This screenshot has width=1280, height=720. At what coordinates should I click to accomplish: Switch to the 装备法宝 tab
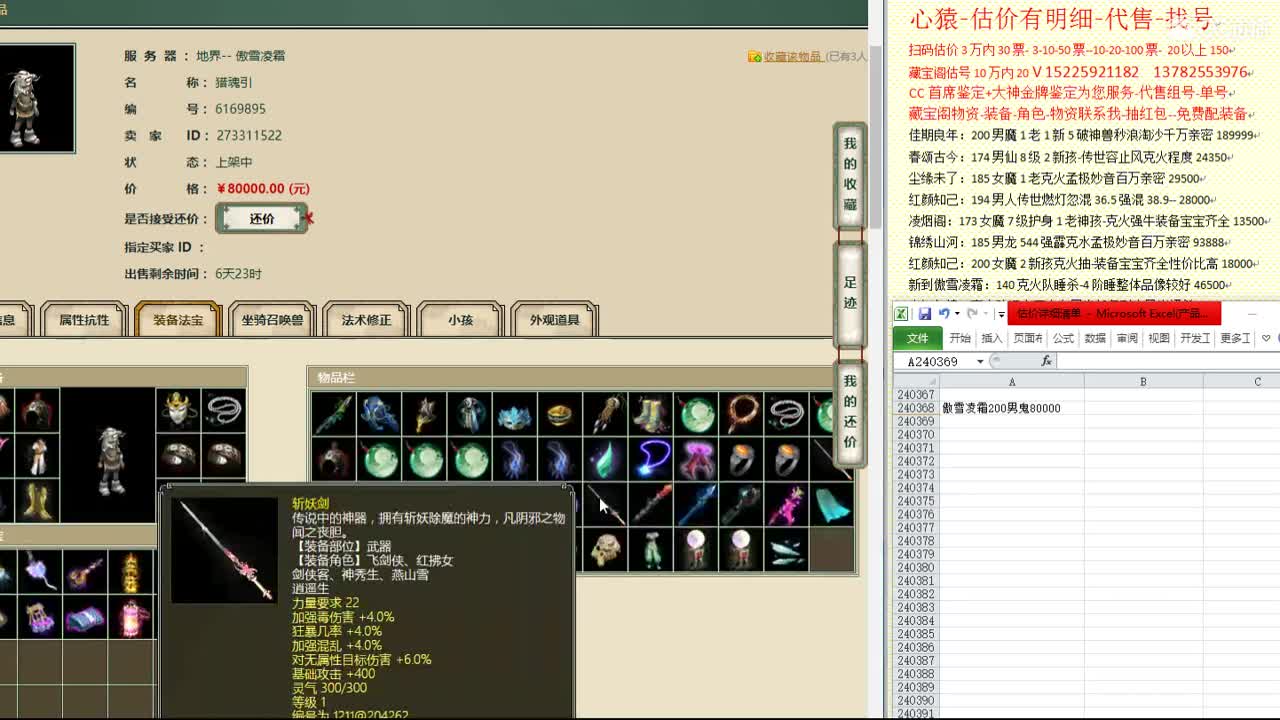coord(177,320)
